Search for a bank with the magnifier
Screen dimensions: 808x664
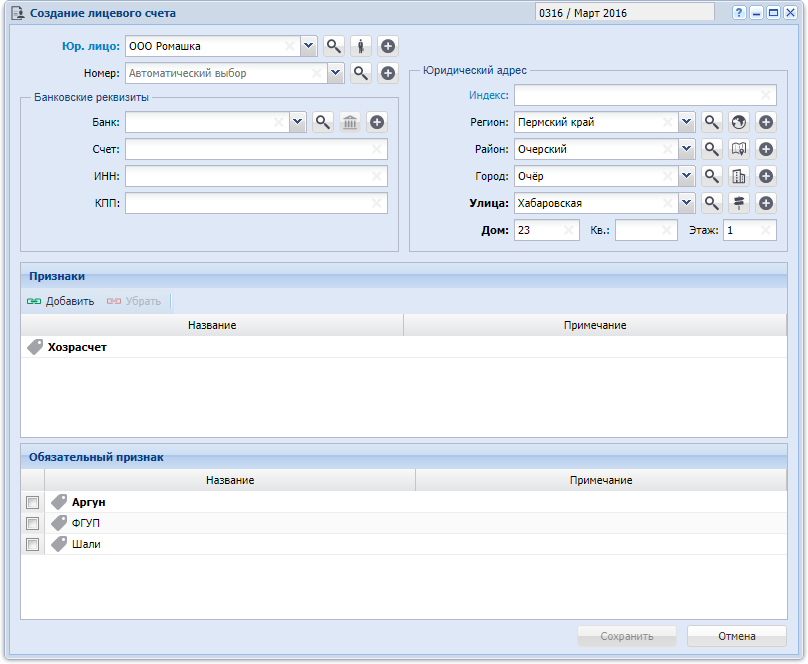pyautogui.click(x=323, y=122)
